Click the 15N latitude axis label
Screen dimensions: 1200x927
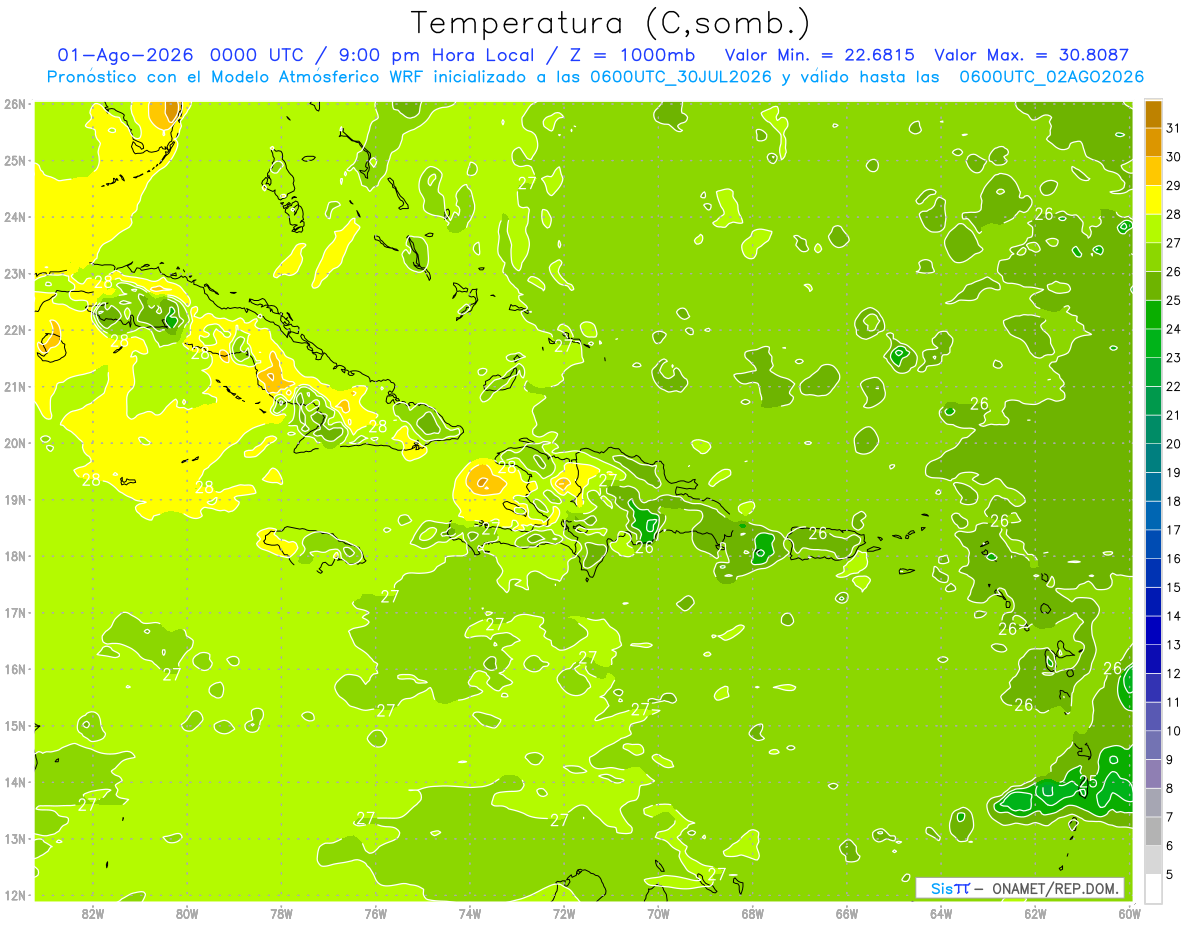[15, 725]
